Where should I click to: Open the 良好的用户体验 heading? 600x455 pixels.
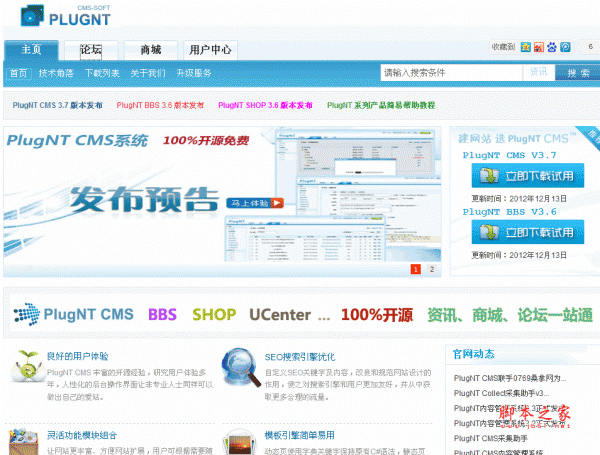[x=78, y=357]
